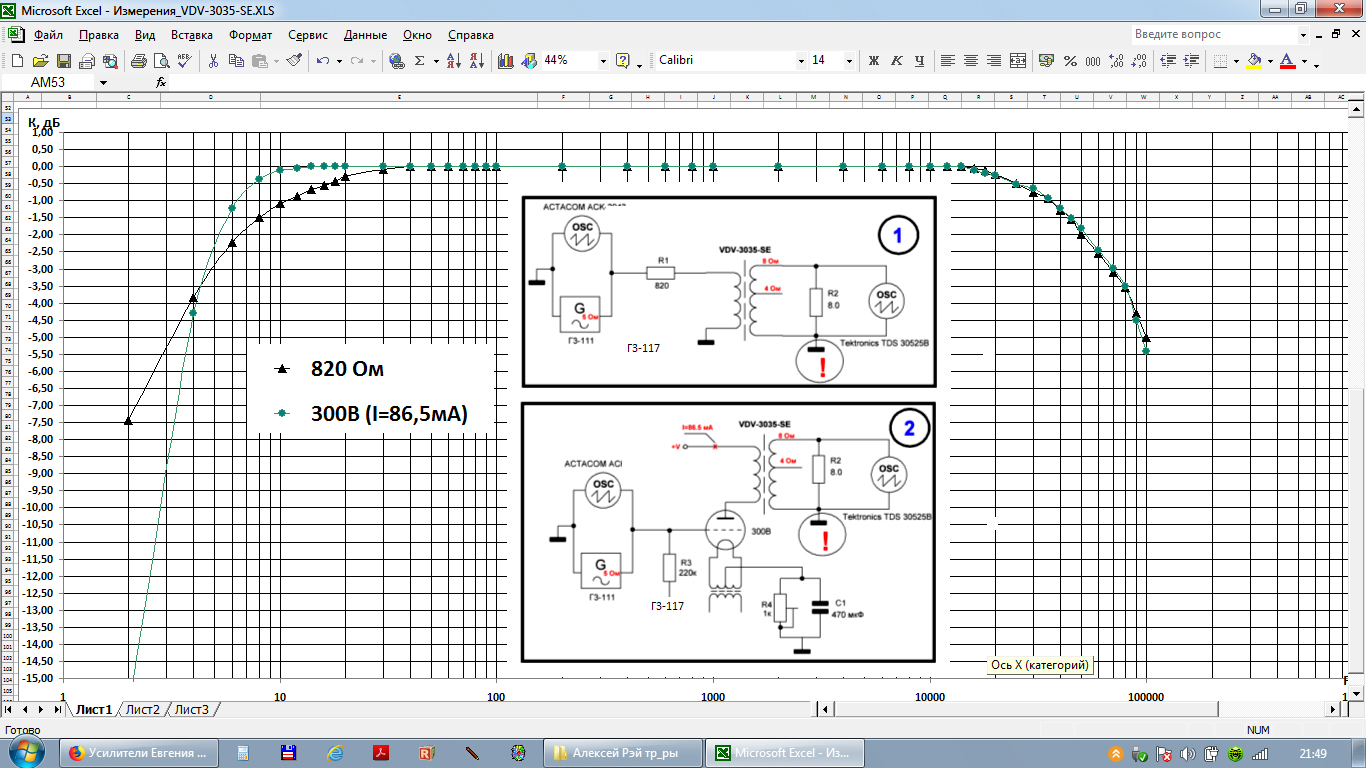Sort ascending with the A-Я icon
Screen dimensions: 1366x768
point(452,61)
